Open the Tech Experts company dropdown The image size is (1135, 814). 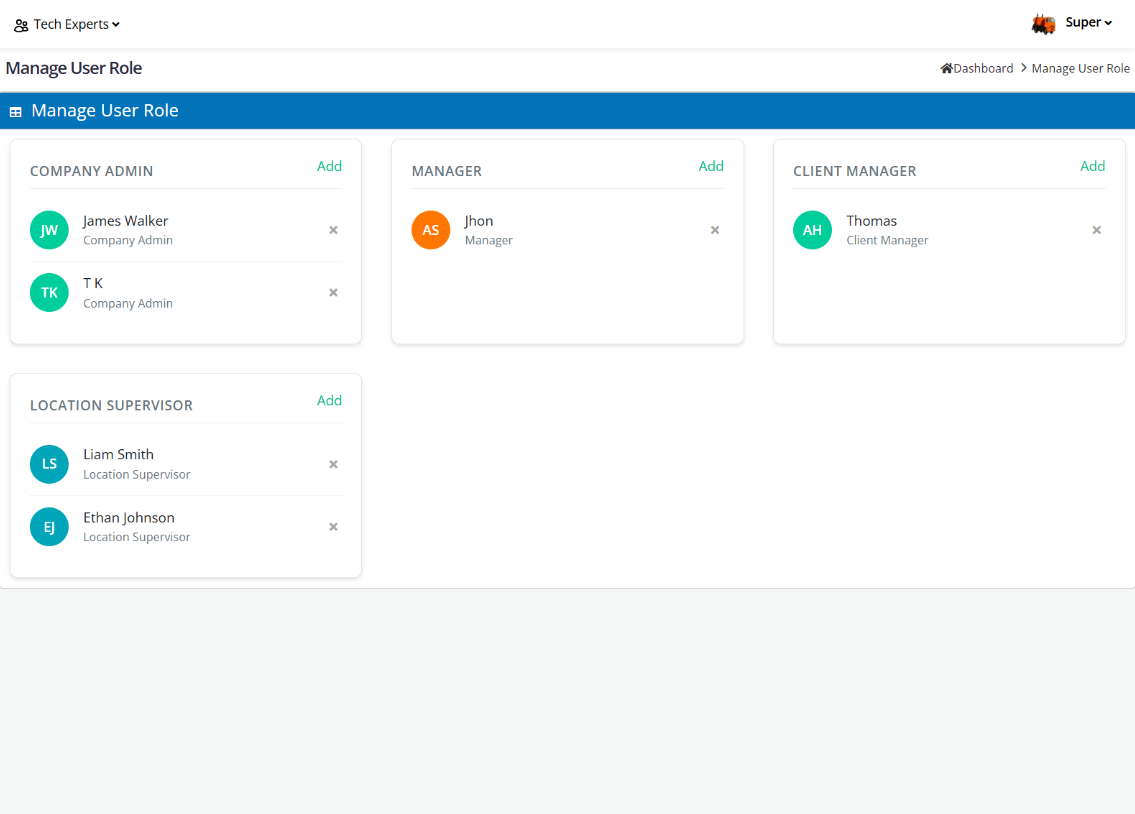coord(67,24)
